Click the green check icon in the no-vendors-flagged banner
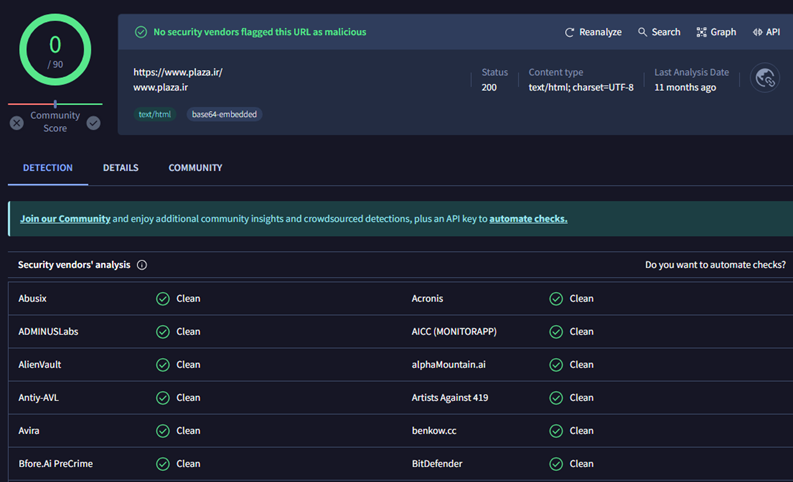 pyautogui.click(x=141, y=32)
